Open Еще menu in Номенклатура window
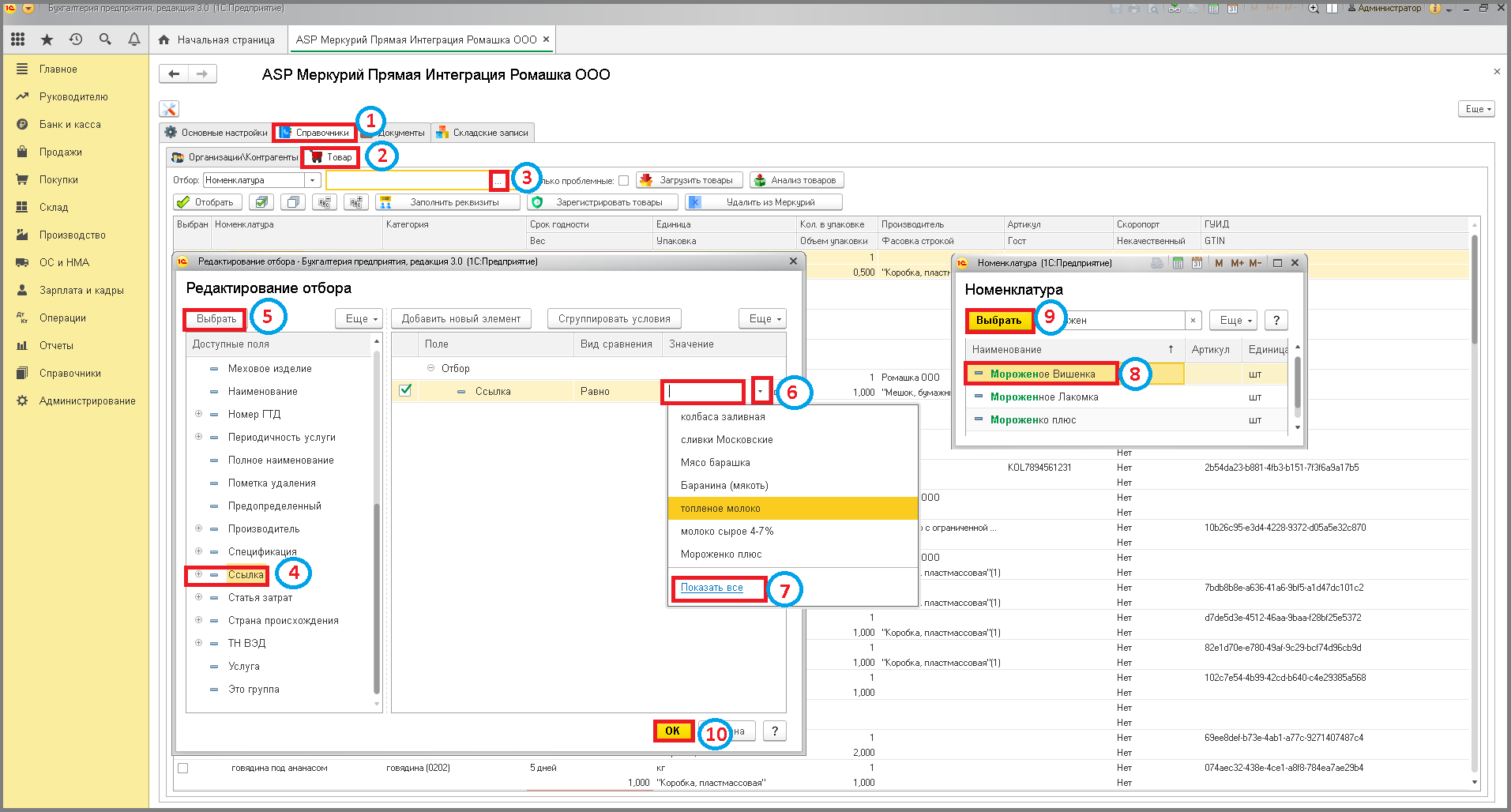Viewport: 1511px width, 812px height. click(x=1234, y=320)
